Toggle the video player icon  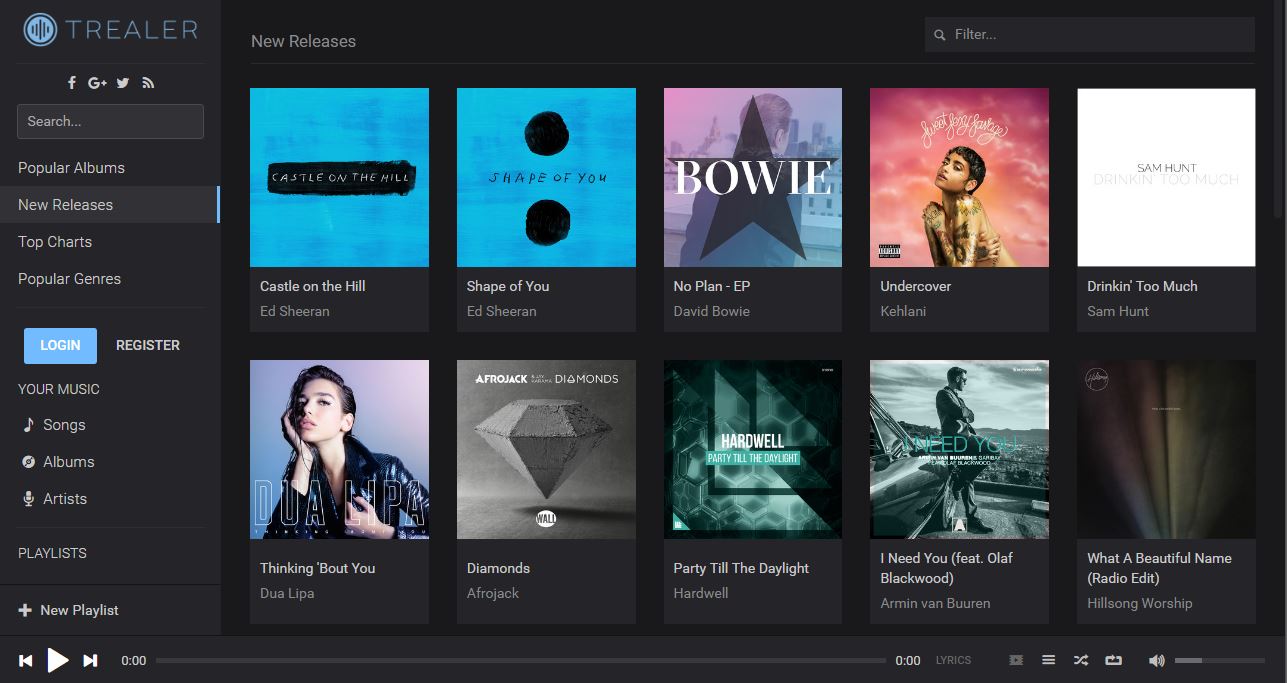pyautogui.click(x=1016, y=660)
